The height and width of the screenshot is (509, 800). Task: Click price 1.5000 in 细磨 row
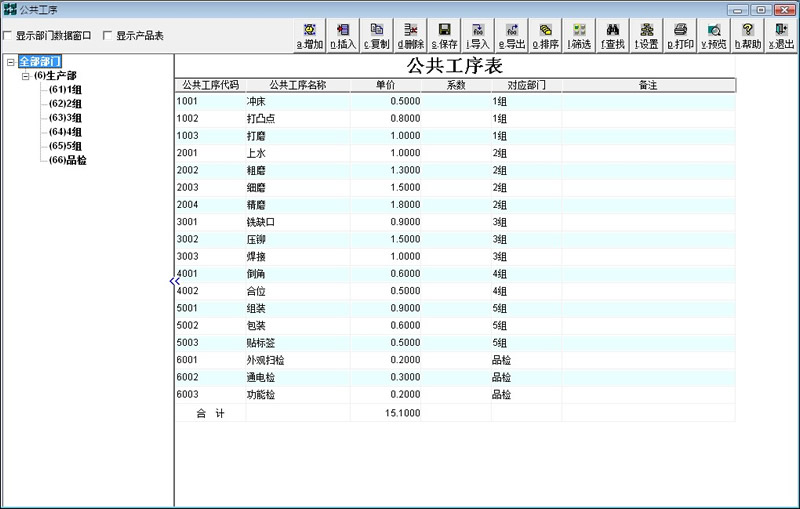(386, 188)
